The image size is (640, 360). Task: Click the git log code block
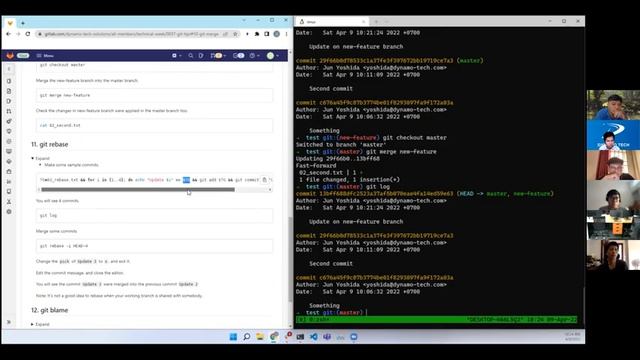click(154, 216)
